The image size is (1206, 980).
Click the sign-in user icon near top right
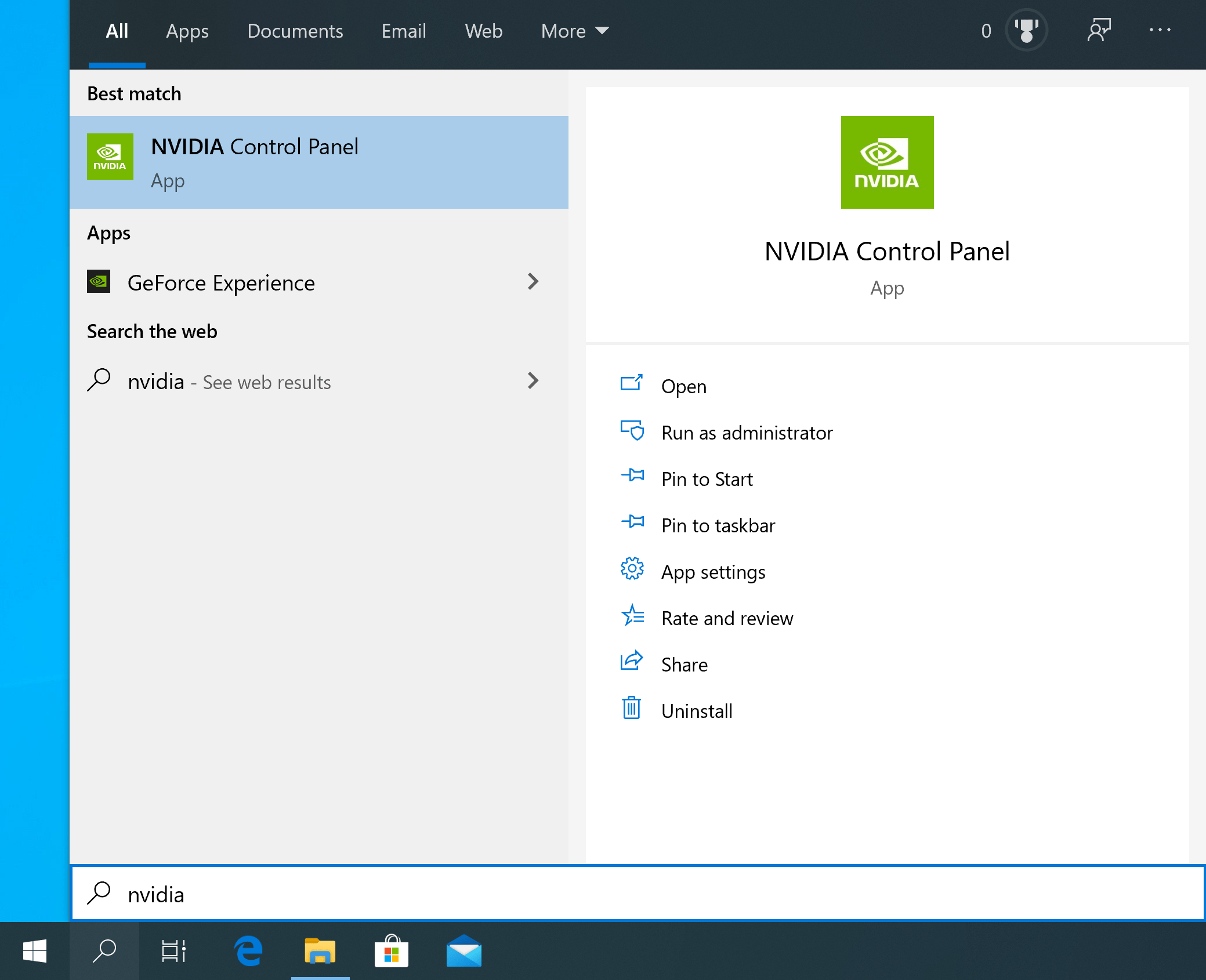click(x=1026, y=30)
